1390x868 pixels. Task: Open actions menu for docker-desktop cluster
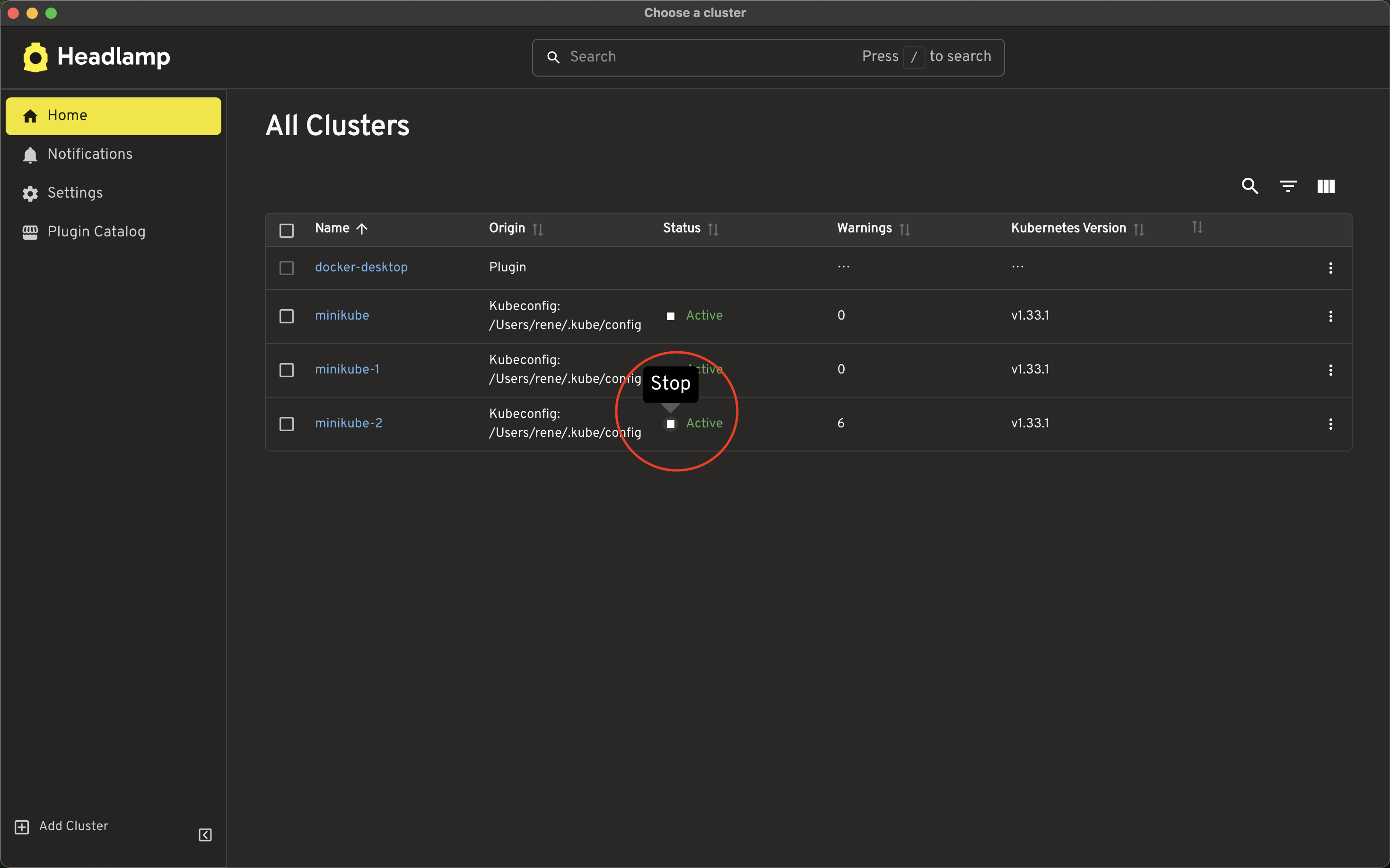[x=1331, y=268]
